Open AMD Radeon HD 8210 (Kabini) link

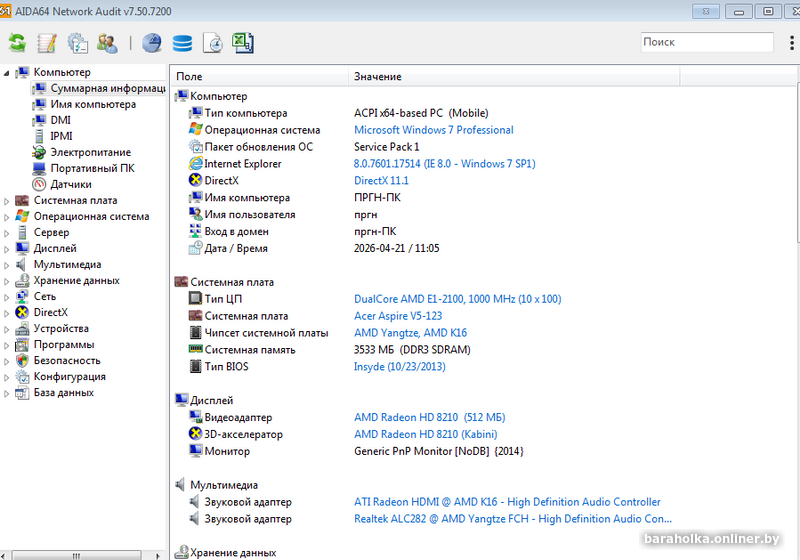[x=426, y=434]
